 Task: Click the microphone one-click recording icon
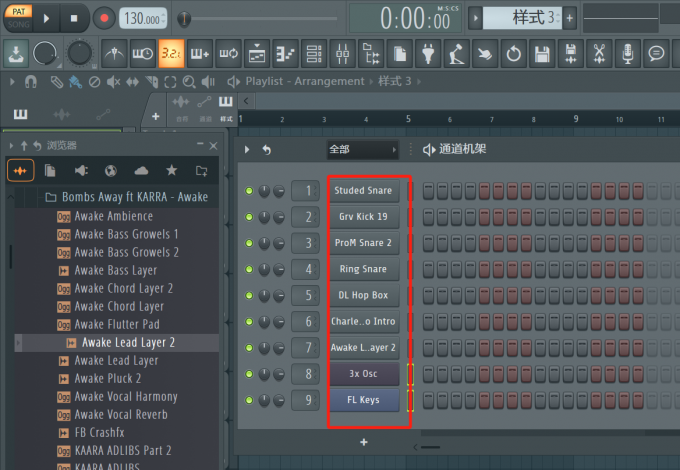(628, 54)
